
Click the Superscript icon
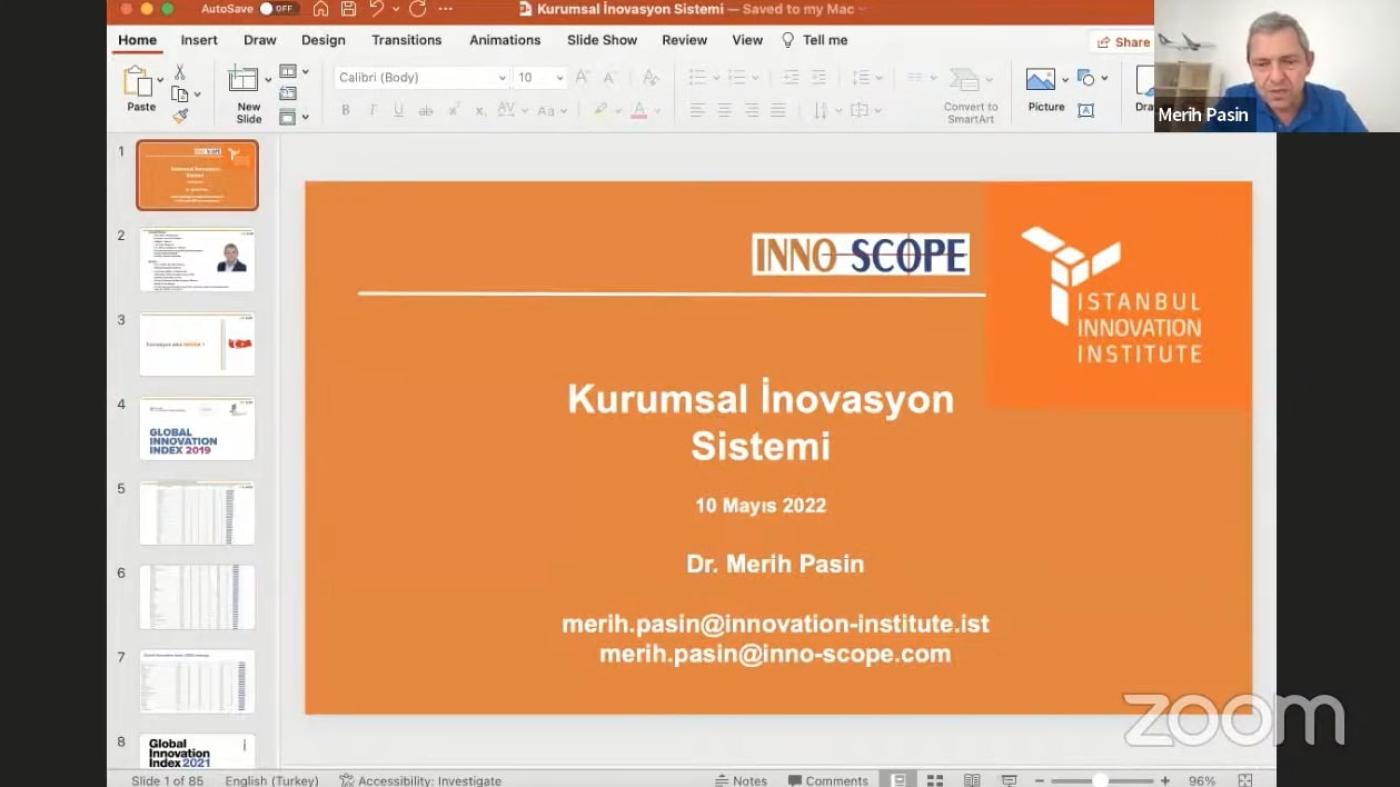point(453,110)
